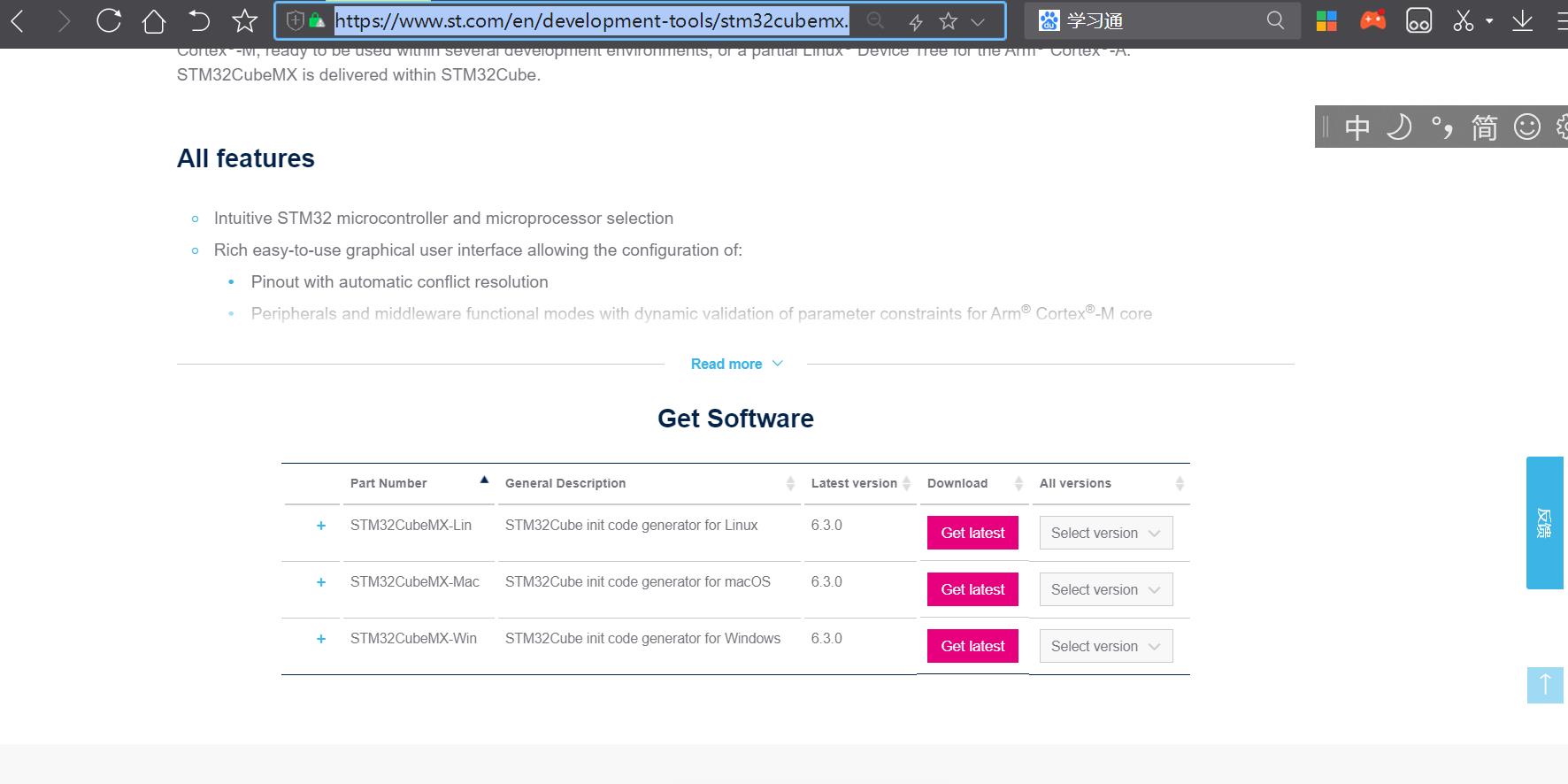Toggle half-width moon icon on IME bar
1568x784 pixels.
[1399, 127]
